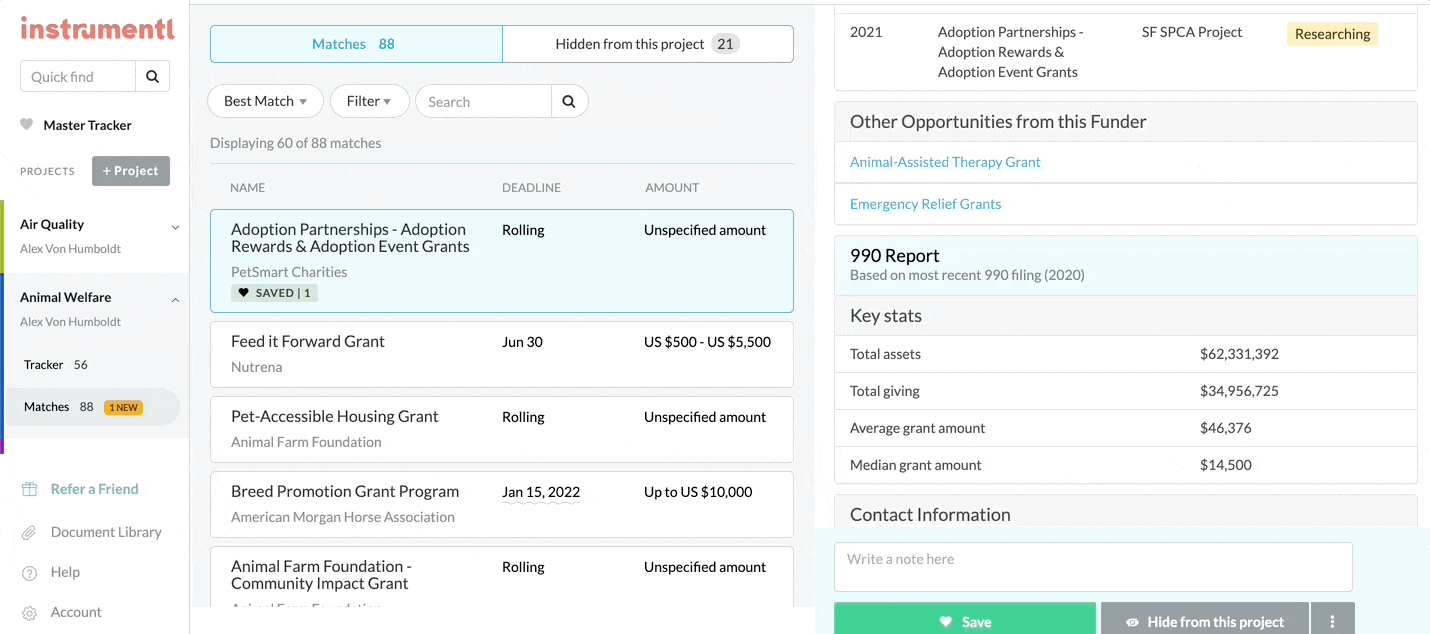Select Animal Farm Foundation Community Impact Grant
The image size is (1430, 634).
click(x=501, y=576)
